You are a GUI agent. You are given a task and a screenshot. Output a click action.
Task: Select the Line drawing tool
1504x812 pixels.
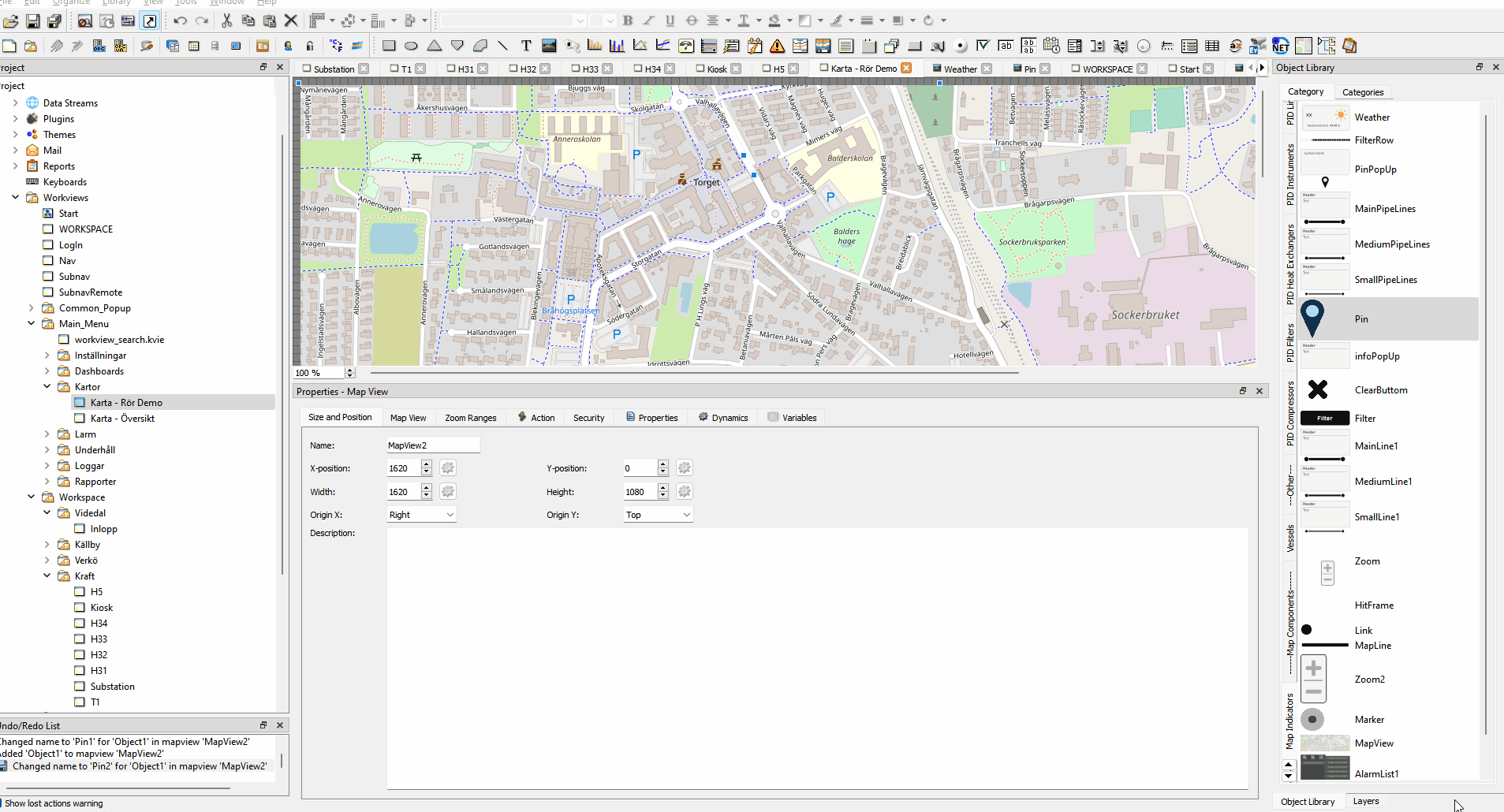(502, 46)
